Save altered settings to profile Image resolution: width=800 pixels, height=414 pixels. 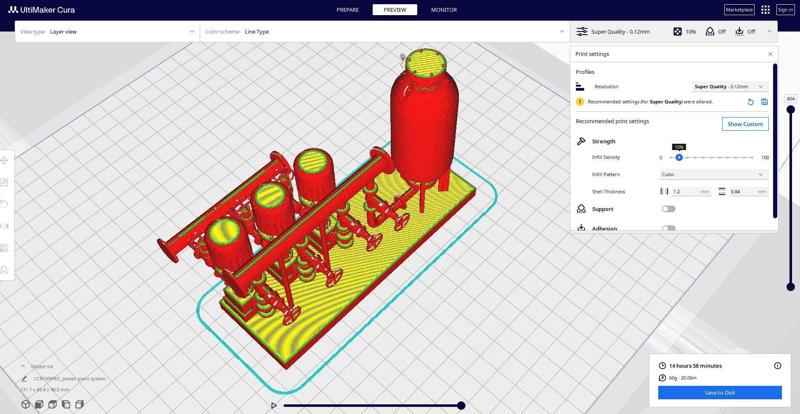764,102
